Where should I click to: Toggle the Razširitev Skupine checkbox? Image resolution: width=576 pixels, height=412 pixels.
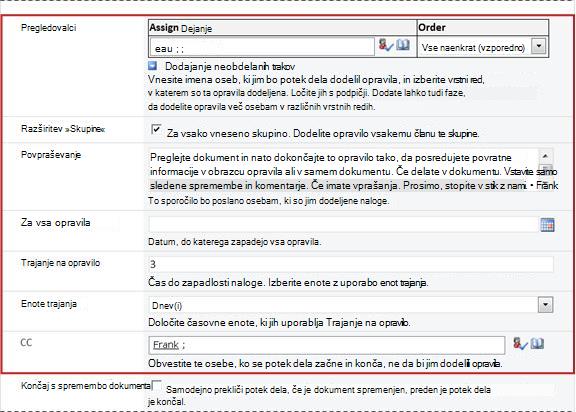pos(156,129)
